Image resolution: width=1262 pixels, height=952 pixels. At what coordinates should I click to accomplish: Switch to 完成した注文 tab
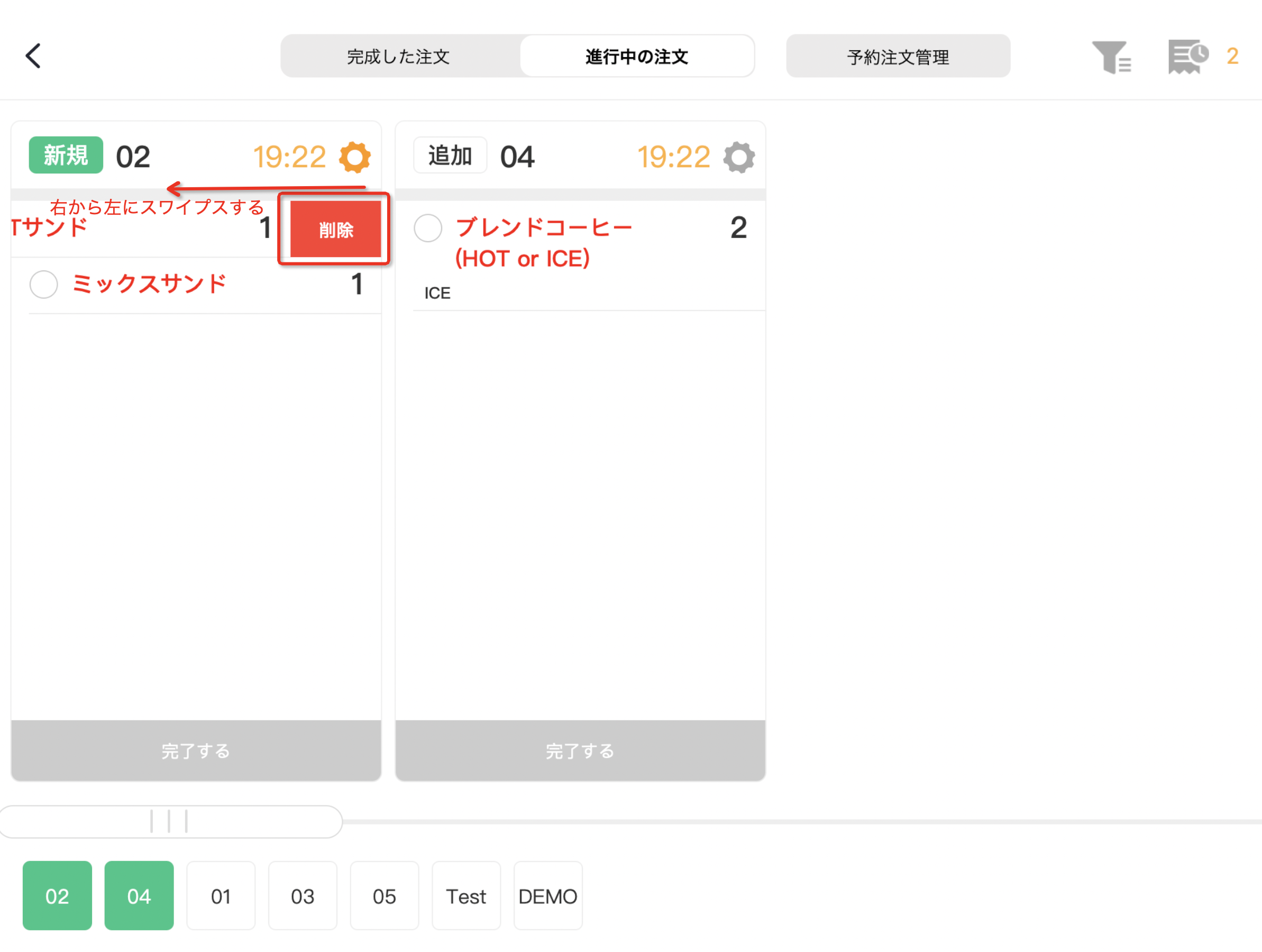(x=399, y=57)
